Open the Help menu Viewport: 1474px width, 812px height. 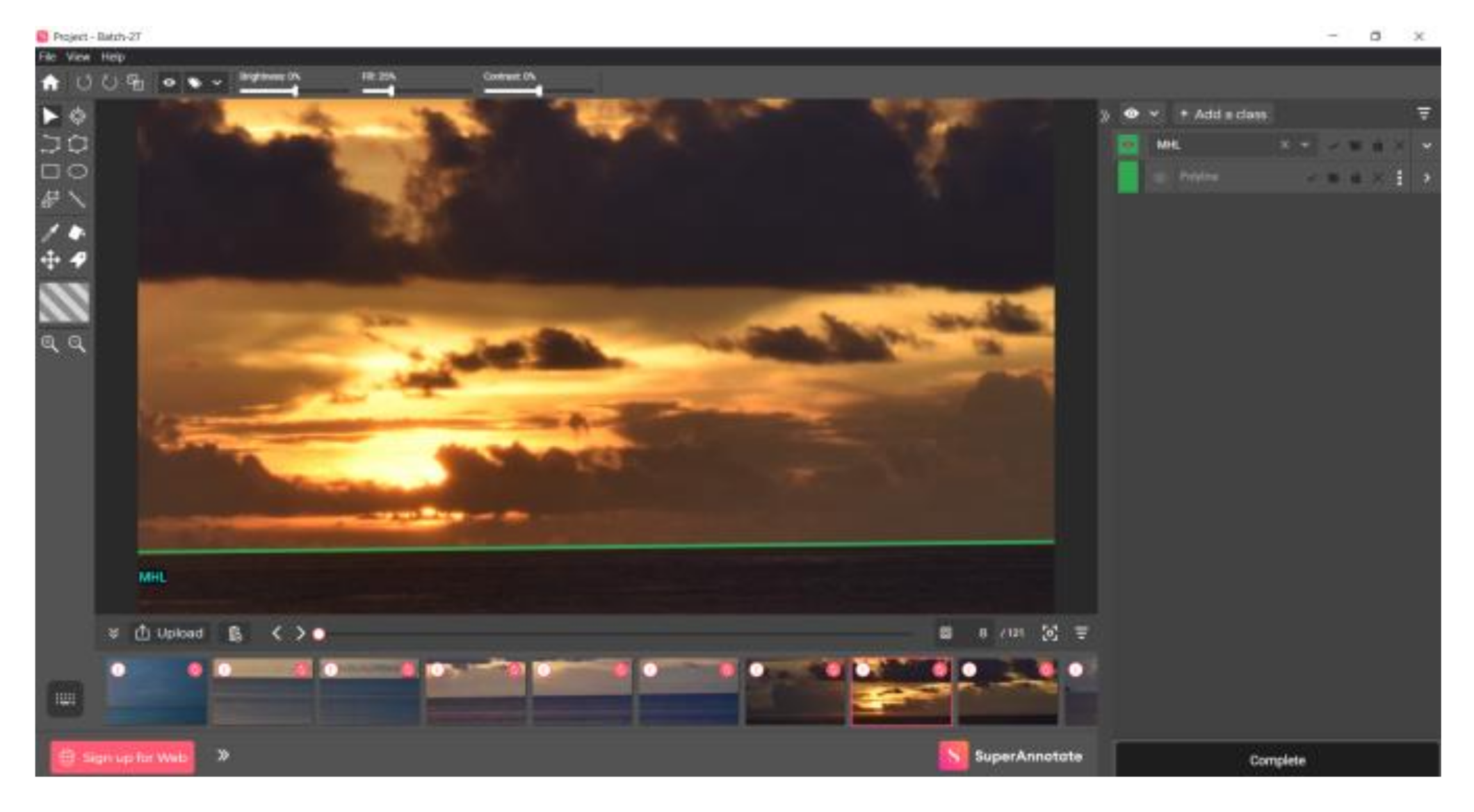[113, 57]
